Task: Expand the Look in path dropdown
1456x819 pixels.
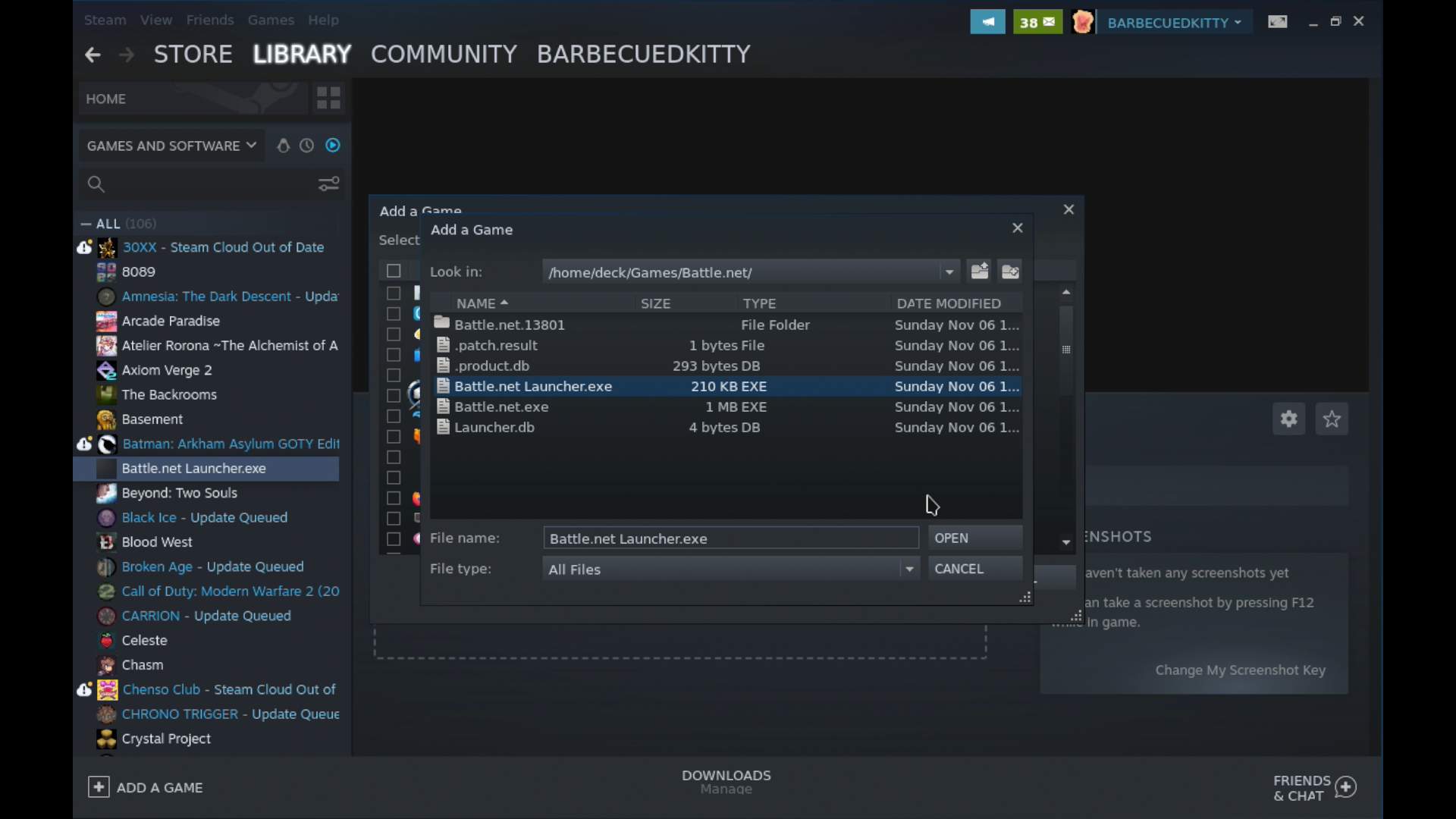Action: click(949, 271)
